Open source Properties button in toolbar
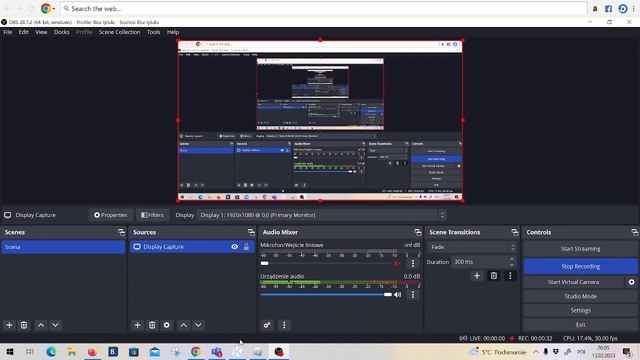The height and width of the screenshot is (360, 640). [x=110, y=215]
